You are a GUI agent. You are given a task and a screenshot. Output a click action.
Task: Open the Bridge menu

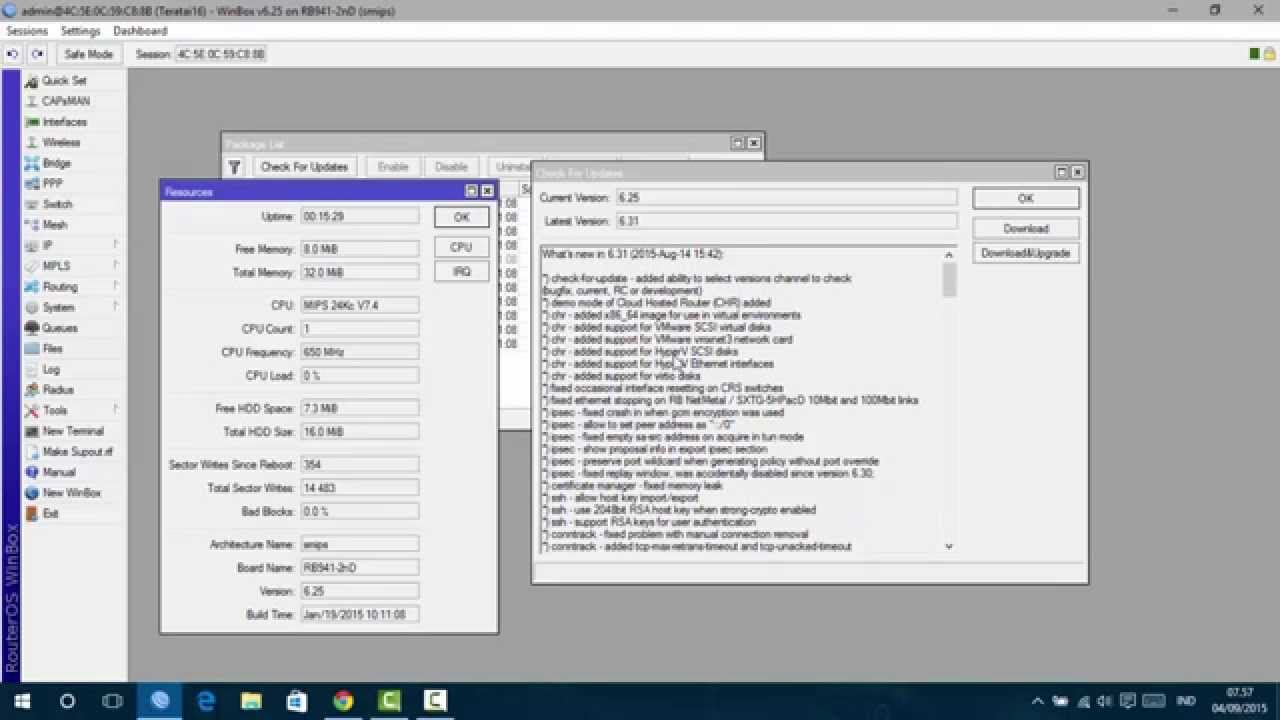(x=56, y=163)
